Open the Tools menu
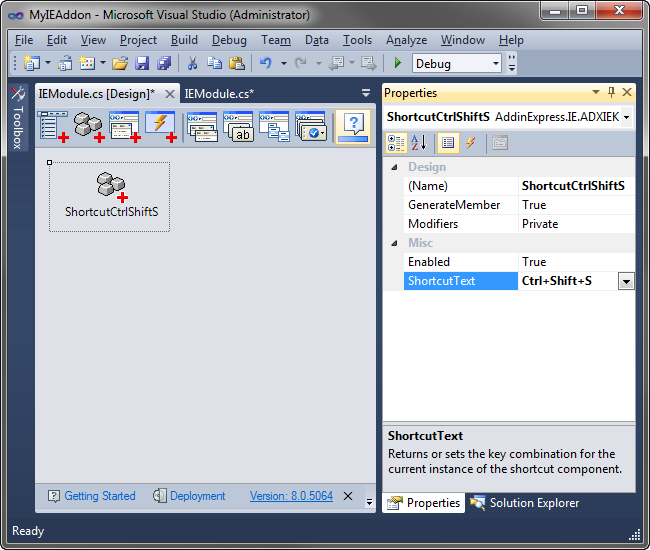This screenshot has width=650, height=550. 357,40
